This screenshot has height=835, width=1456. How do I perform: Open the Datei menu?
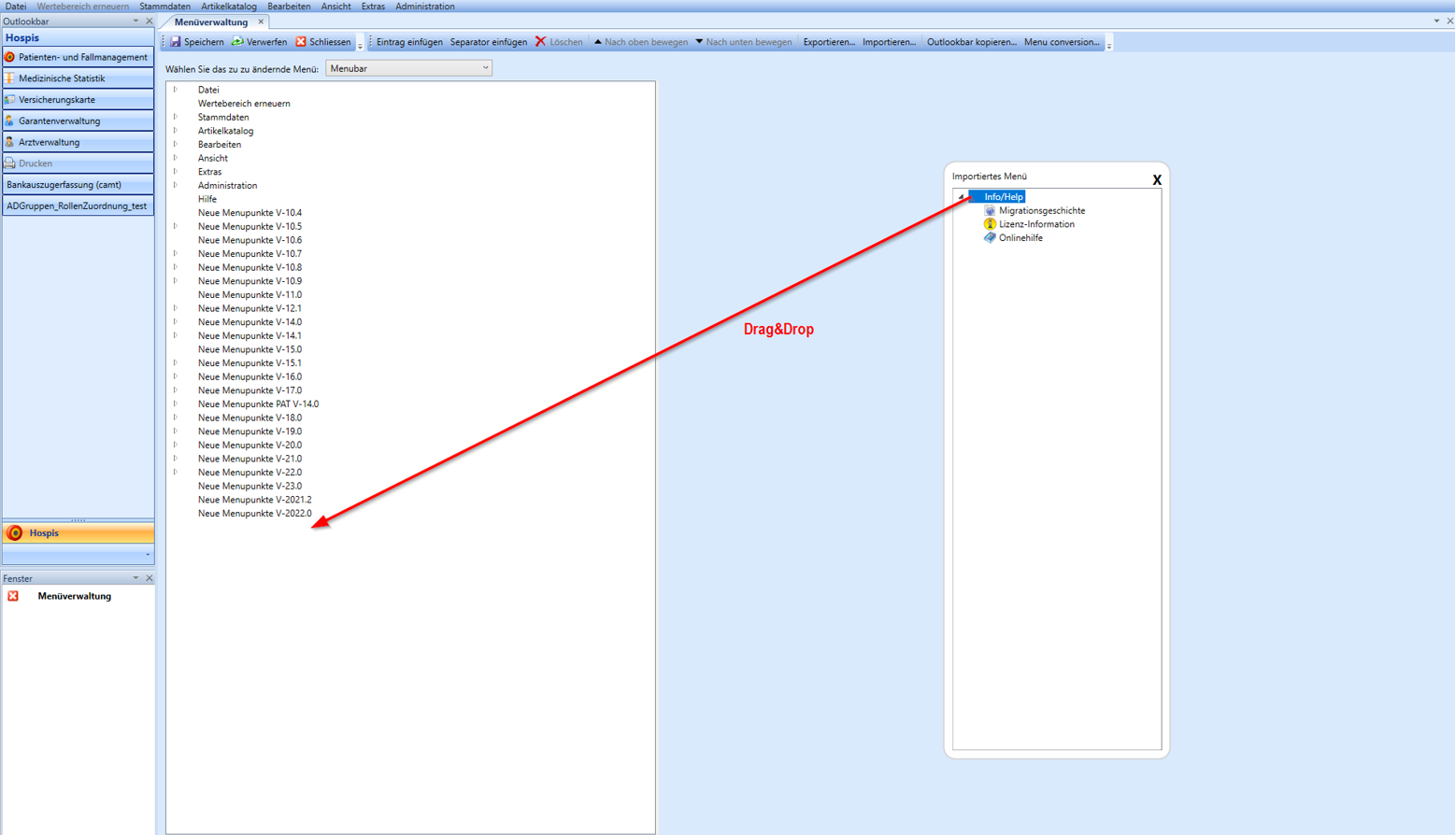[16, 7]
